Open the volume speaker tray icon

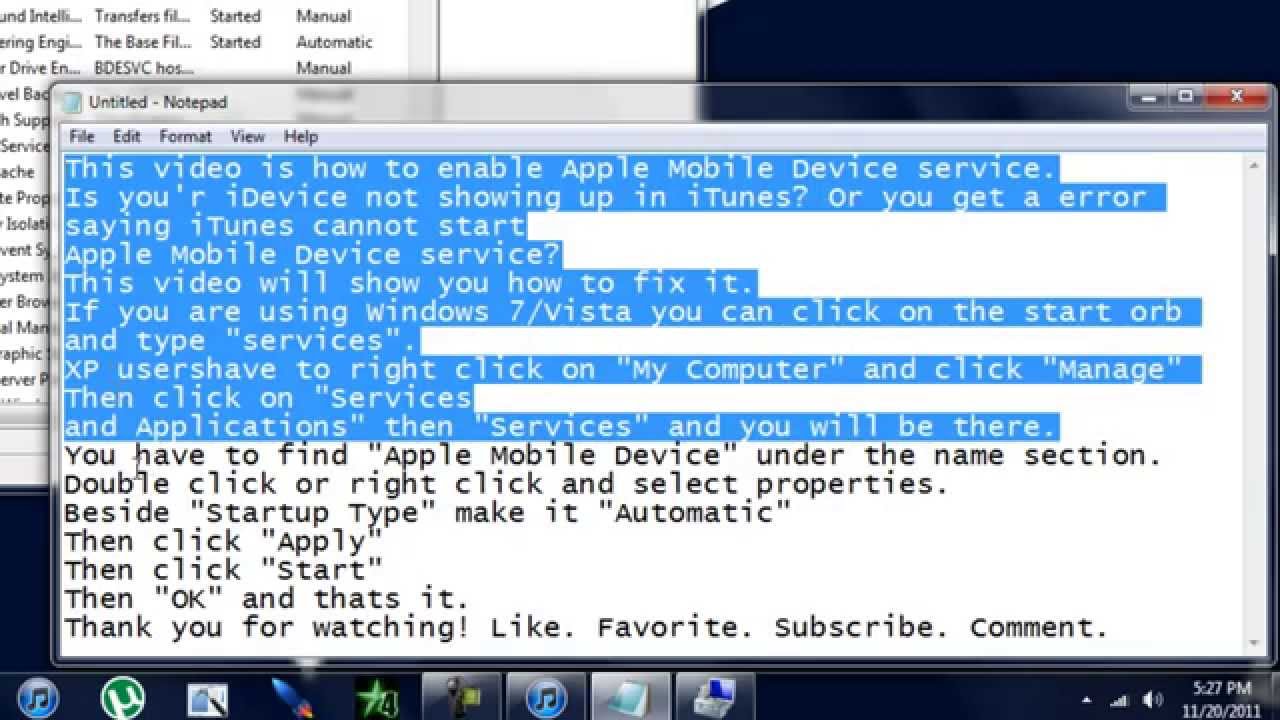click(x=1152, y=700)
